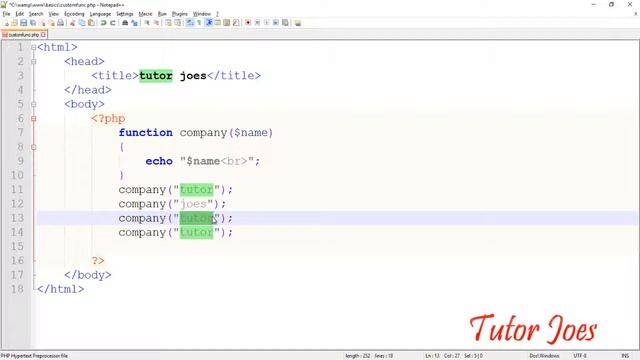Click the 'echo' keyword on line 9
The image size is (640, 360).
pos(159,161)
